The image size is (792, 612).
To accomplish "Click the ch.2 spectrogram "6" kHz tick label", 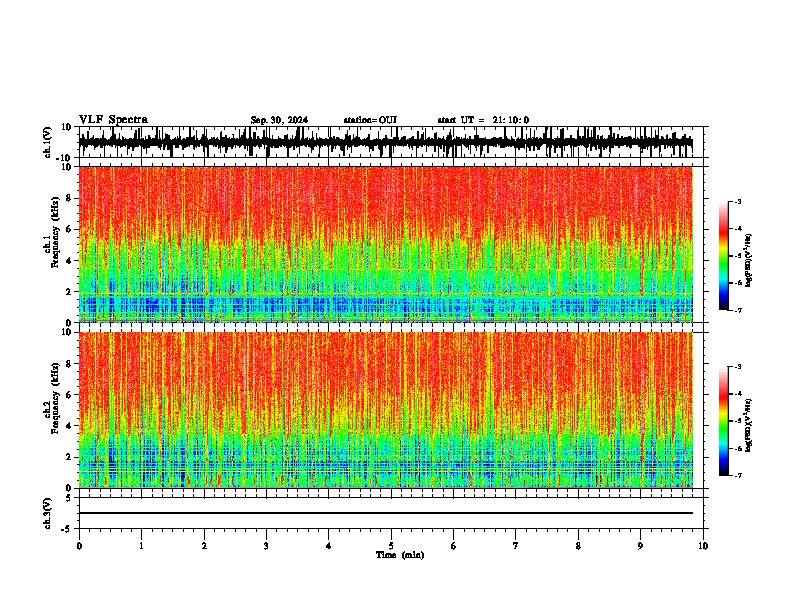I will tap(70, 395).
